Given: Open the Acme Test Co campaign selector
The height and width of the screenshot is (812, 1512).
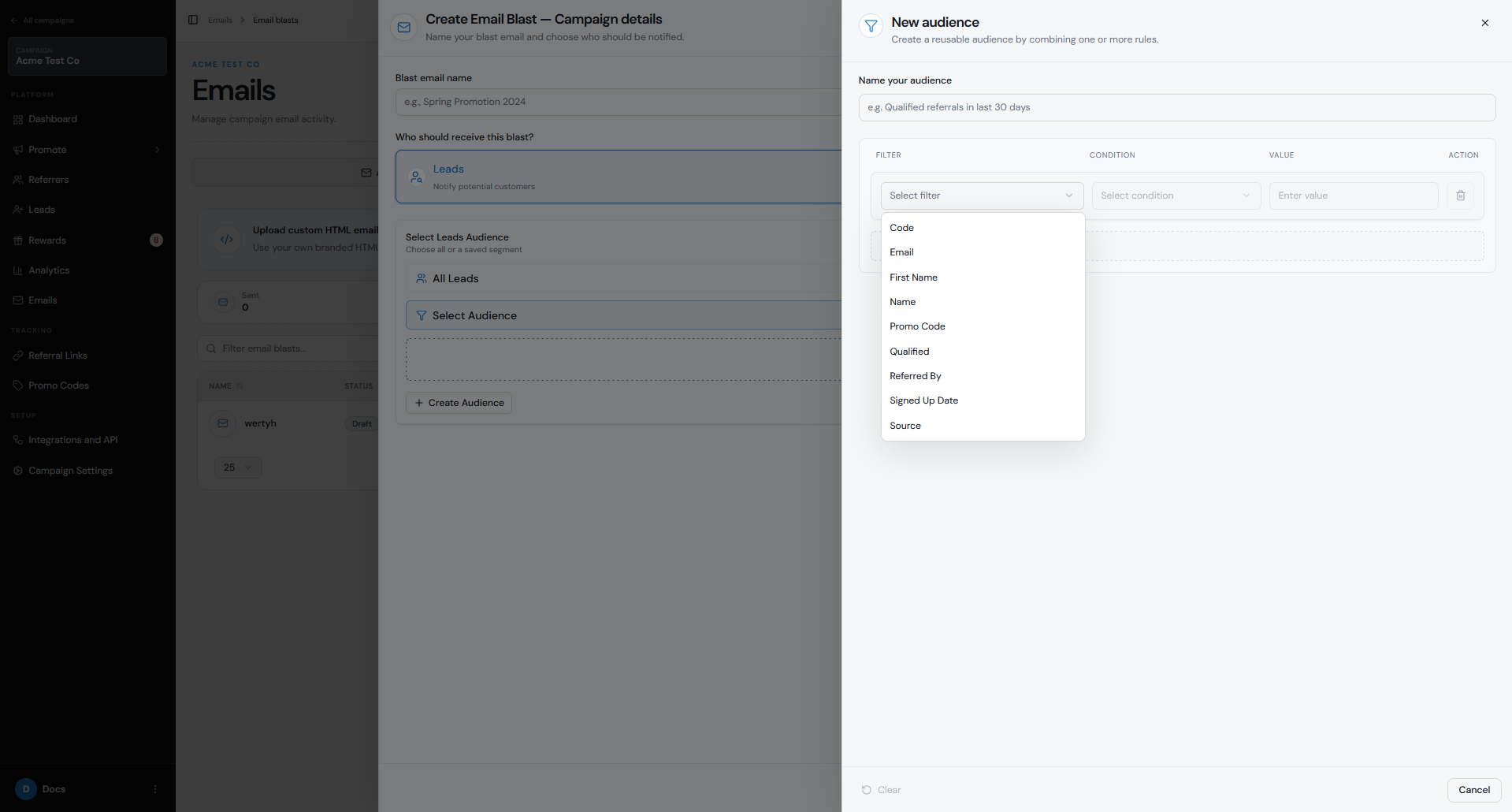Looking at the screenshot, I should click(87, 56).
